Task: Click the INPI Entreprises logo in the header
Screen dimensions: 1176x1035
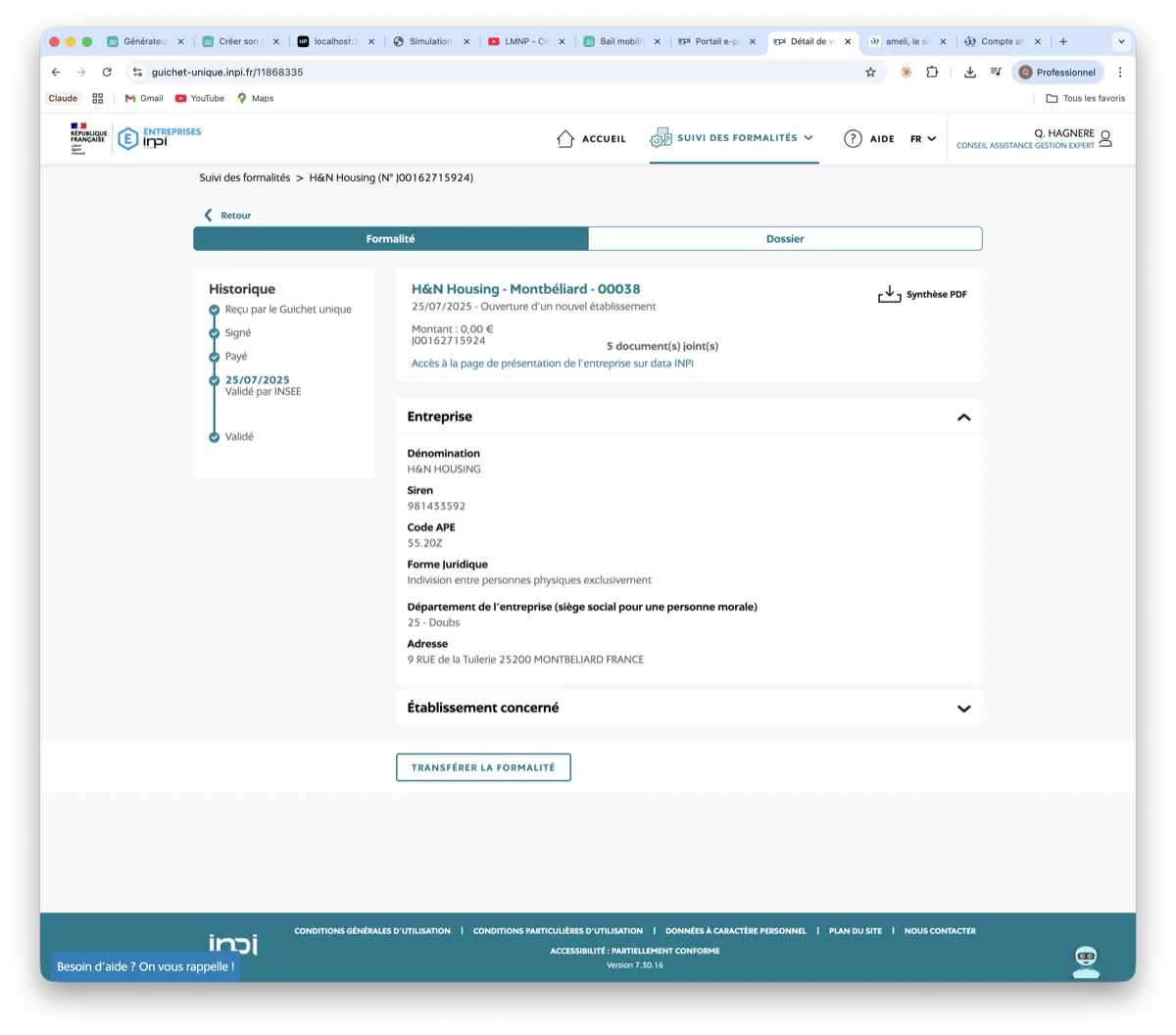Action: tap(157, 137)
